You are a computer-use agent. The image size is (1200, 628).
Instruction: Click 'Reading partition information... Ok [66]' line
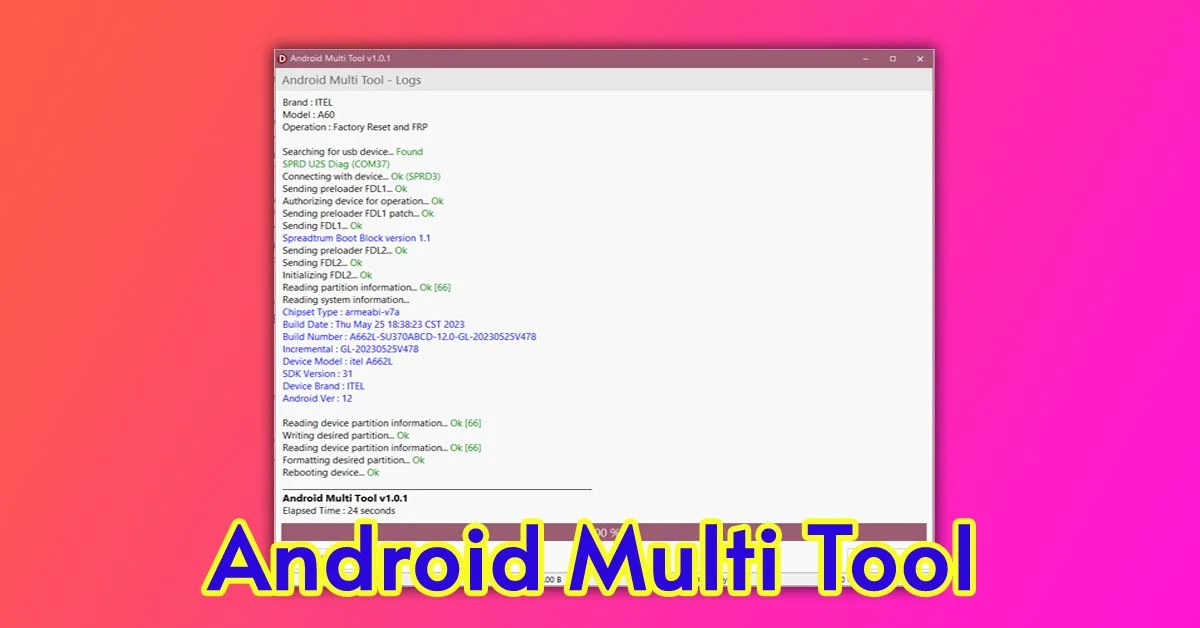pyautogui.click(x=367, y=287)
